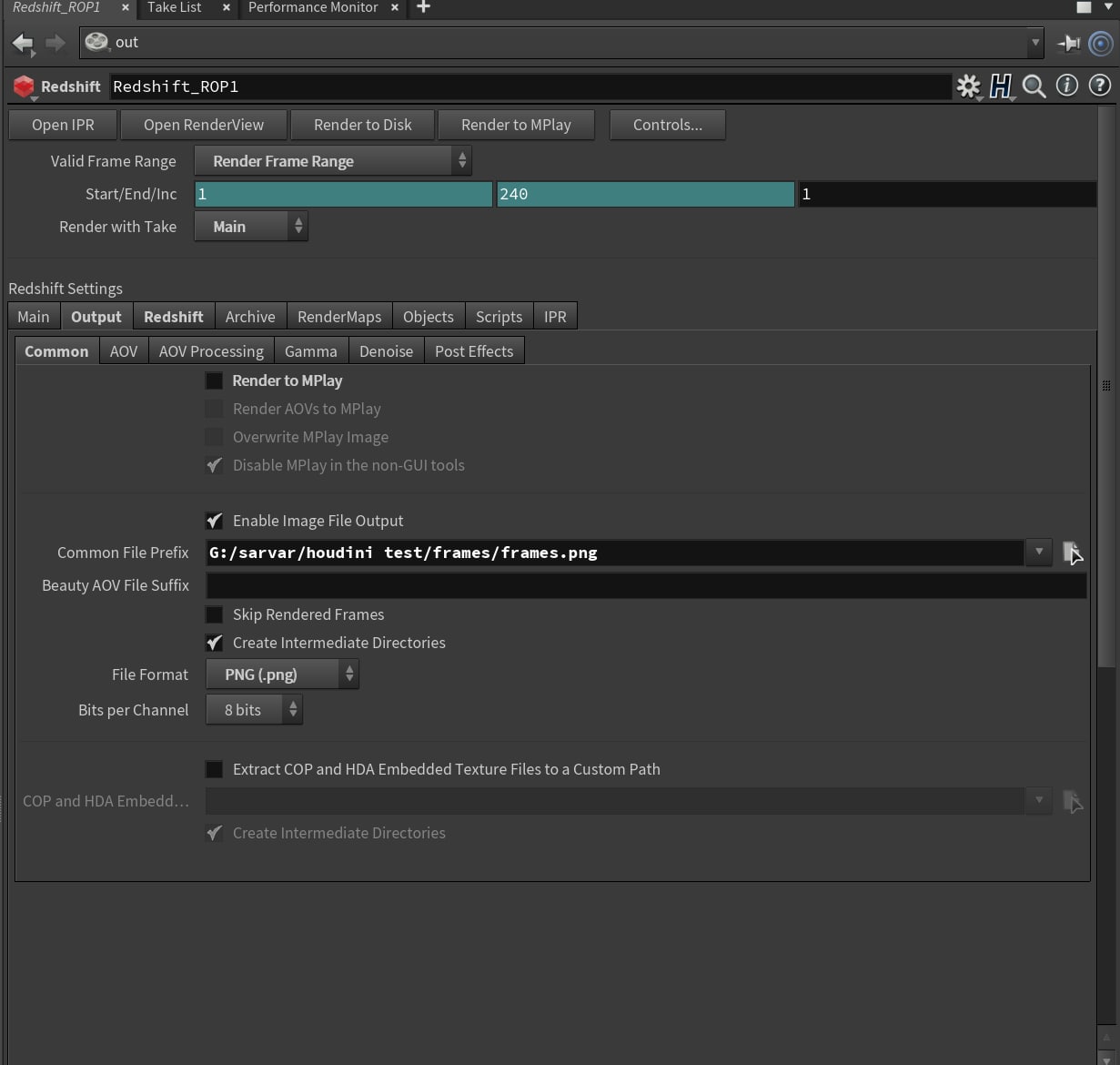Toggle Overwrite MPlay Image checkbox
Viewport: 1120px width, 1065px height.
pos(214,437)
